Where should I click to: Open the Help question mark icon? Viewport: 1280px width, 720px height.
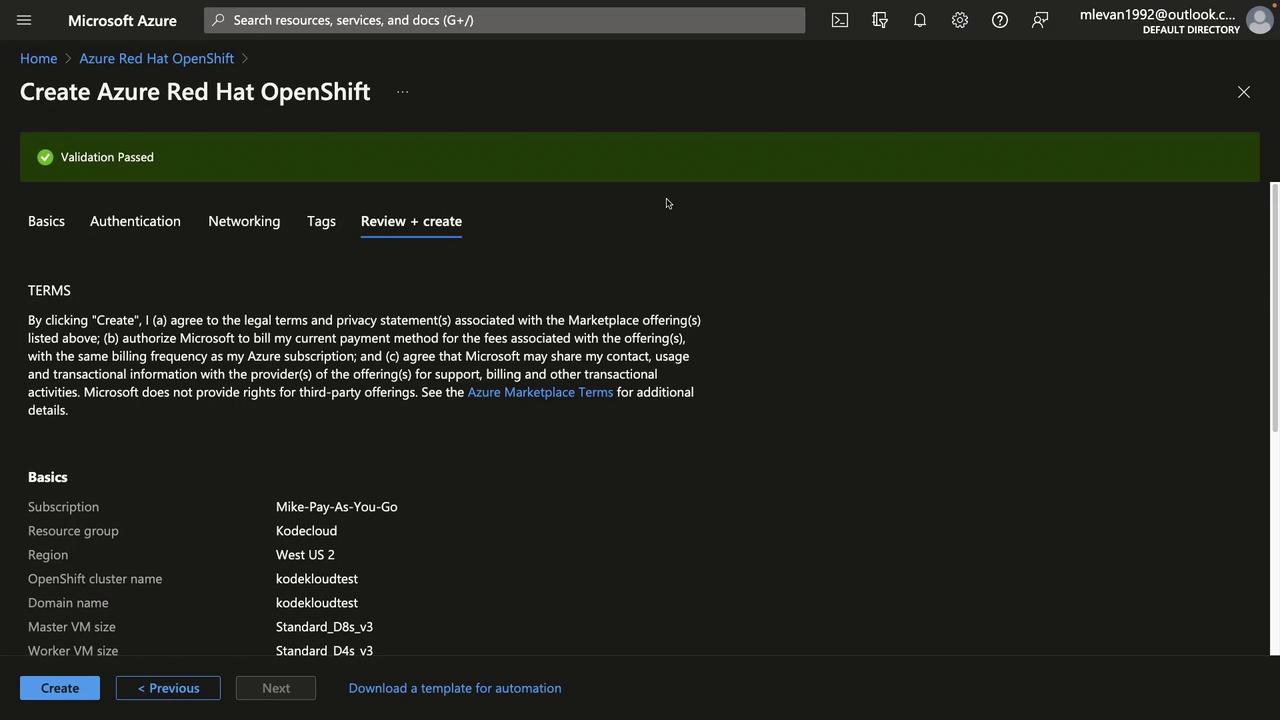[x=1000, y=20]
